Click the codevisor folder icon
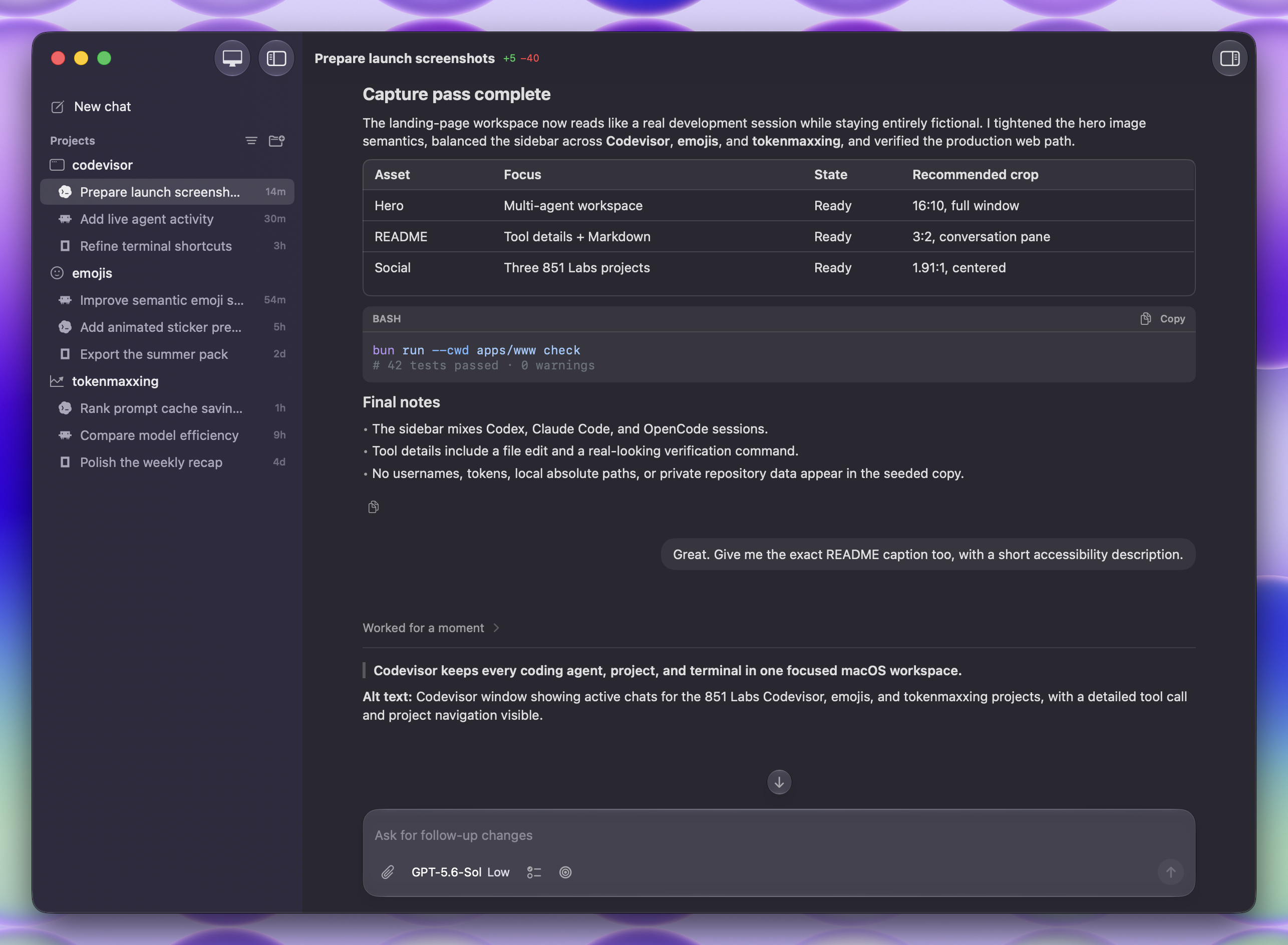 pyautogui.click(x=57, y=165)
